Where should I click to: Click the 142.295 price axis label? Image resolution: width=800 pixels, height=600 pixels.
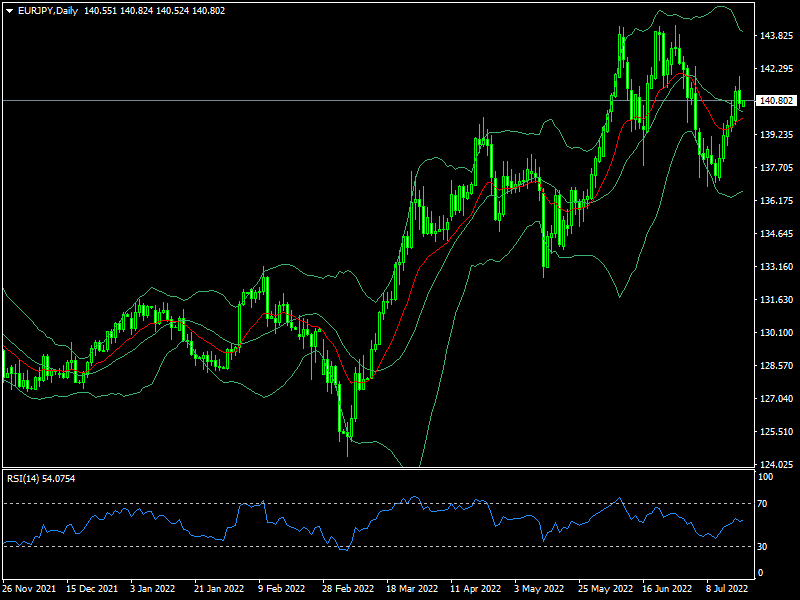[x=777, y=69]
